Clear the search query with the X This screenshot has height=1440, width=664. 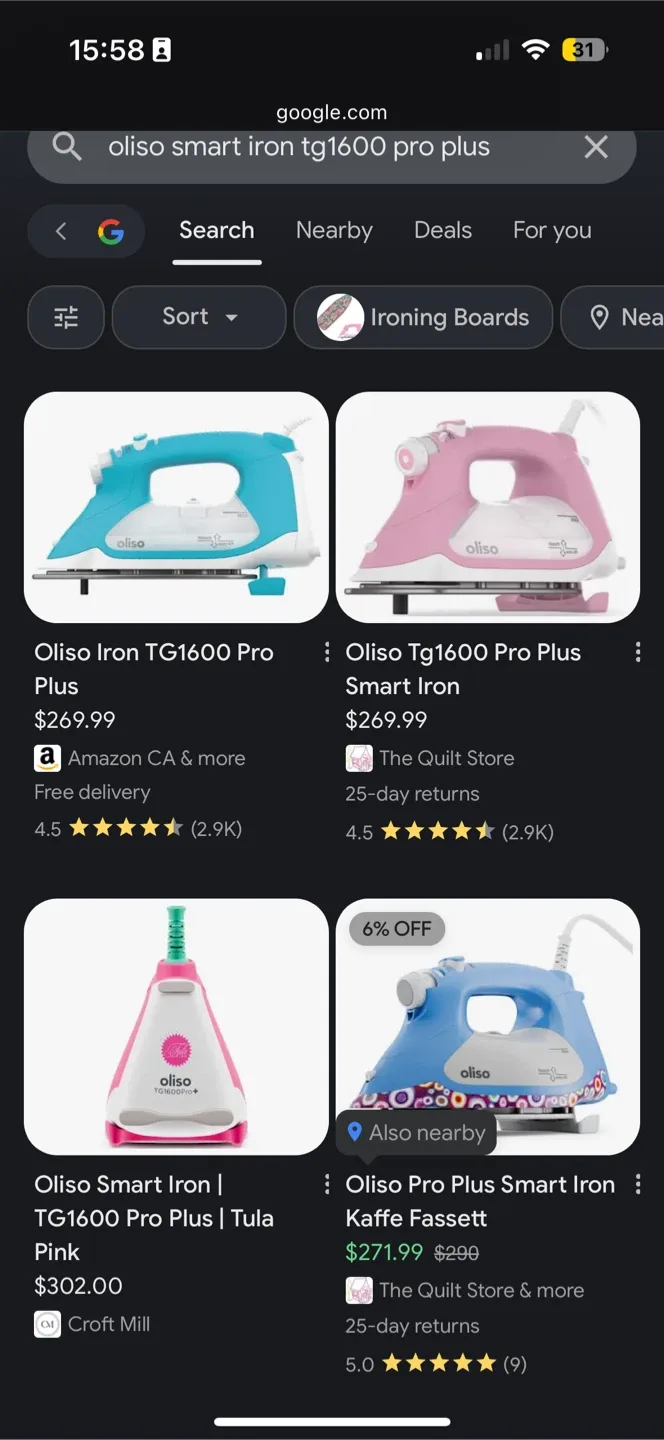pyautogui.click(x=596, y=147)
